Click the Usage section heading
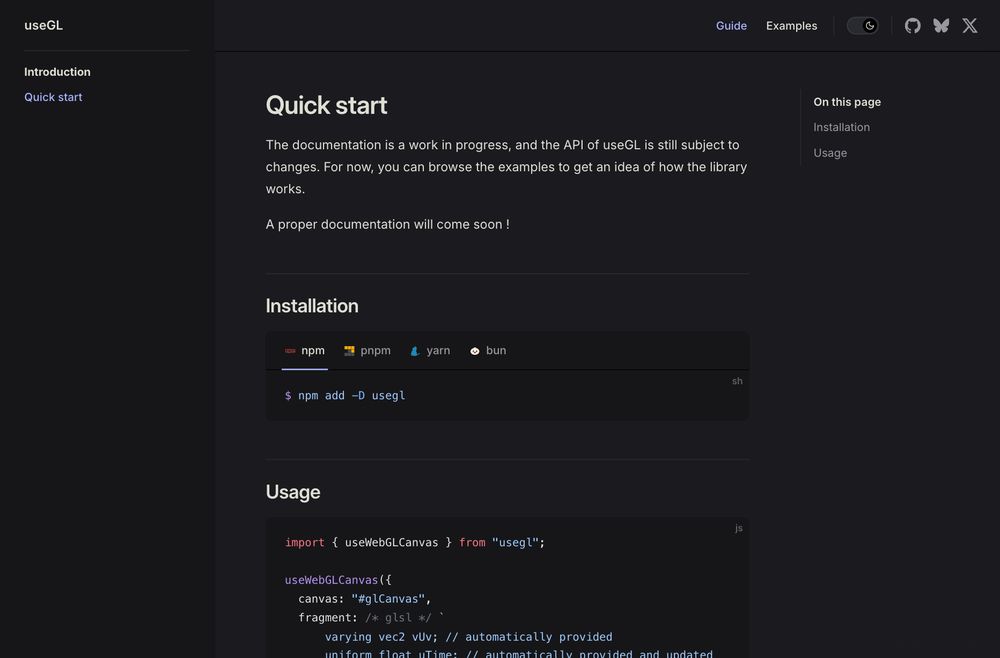Viewport: 1000px width, 658px height. [293, 492]
